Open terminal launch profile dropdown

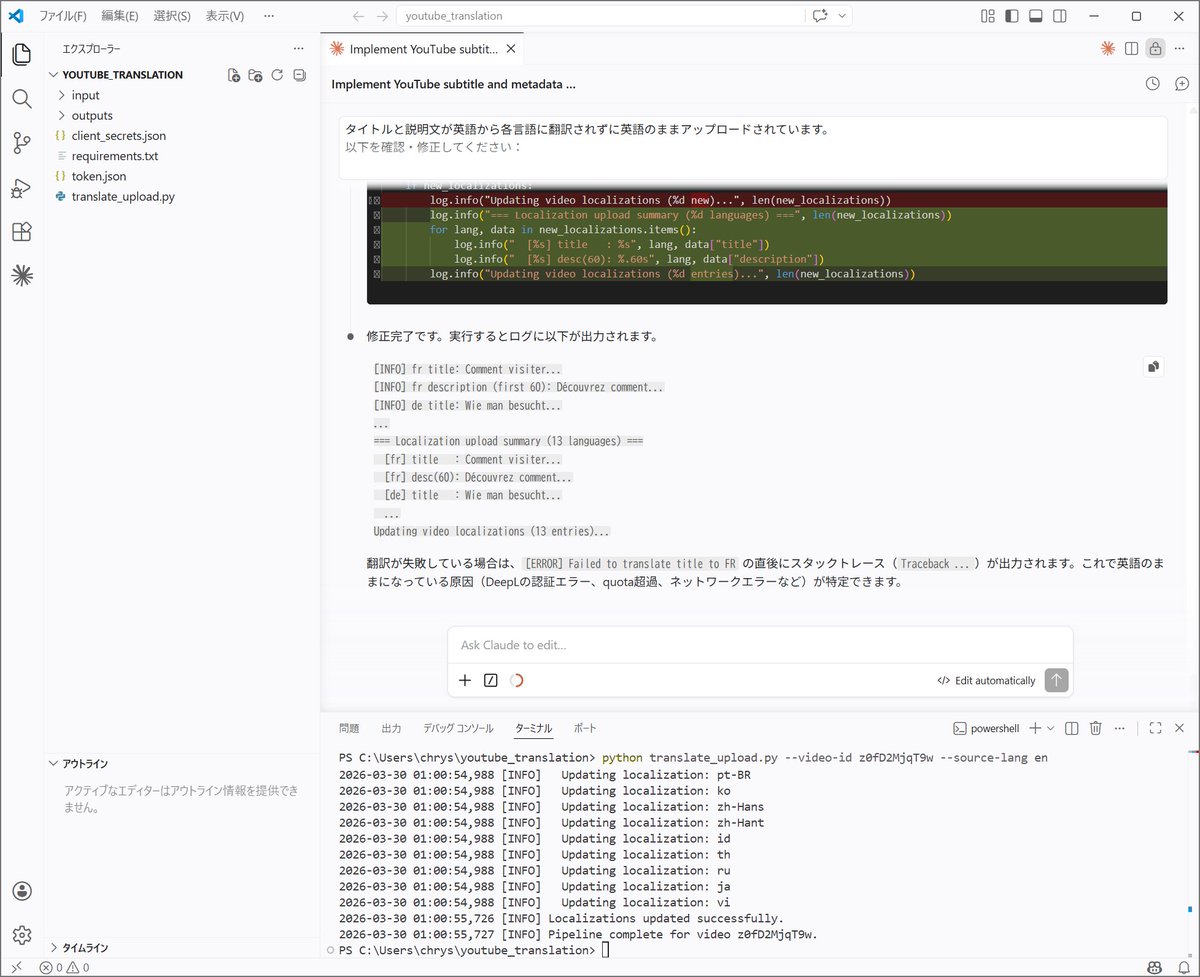(1050, 728)
